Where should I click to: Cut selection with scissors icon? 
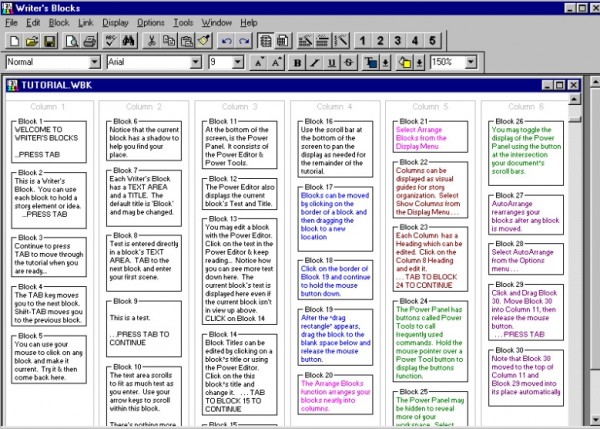pos(152,41)
